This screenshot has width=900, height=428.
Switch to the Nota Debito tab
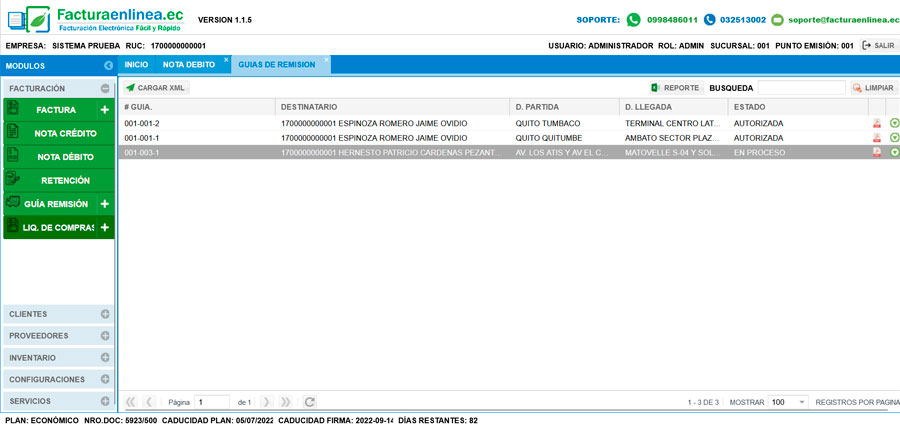click(189, 65)
